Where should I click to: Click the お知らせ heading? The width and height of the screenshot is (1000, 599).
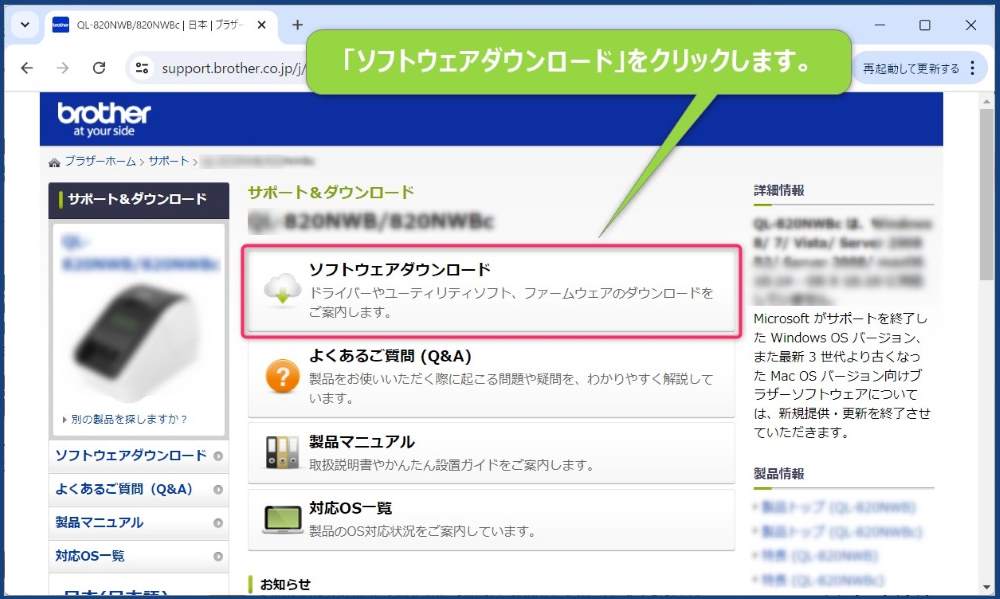285,584
